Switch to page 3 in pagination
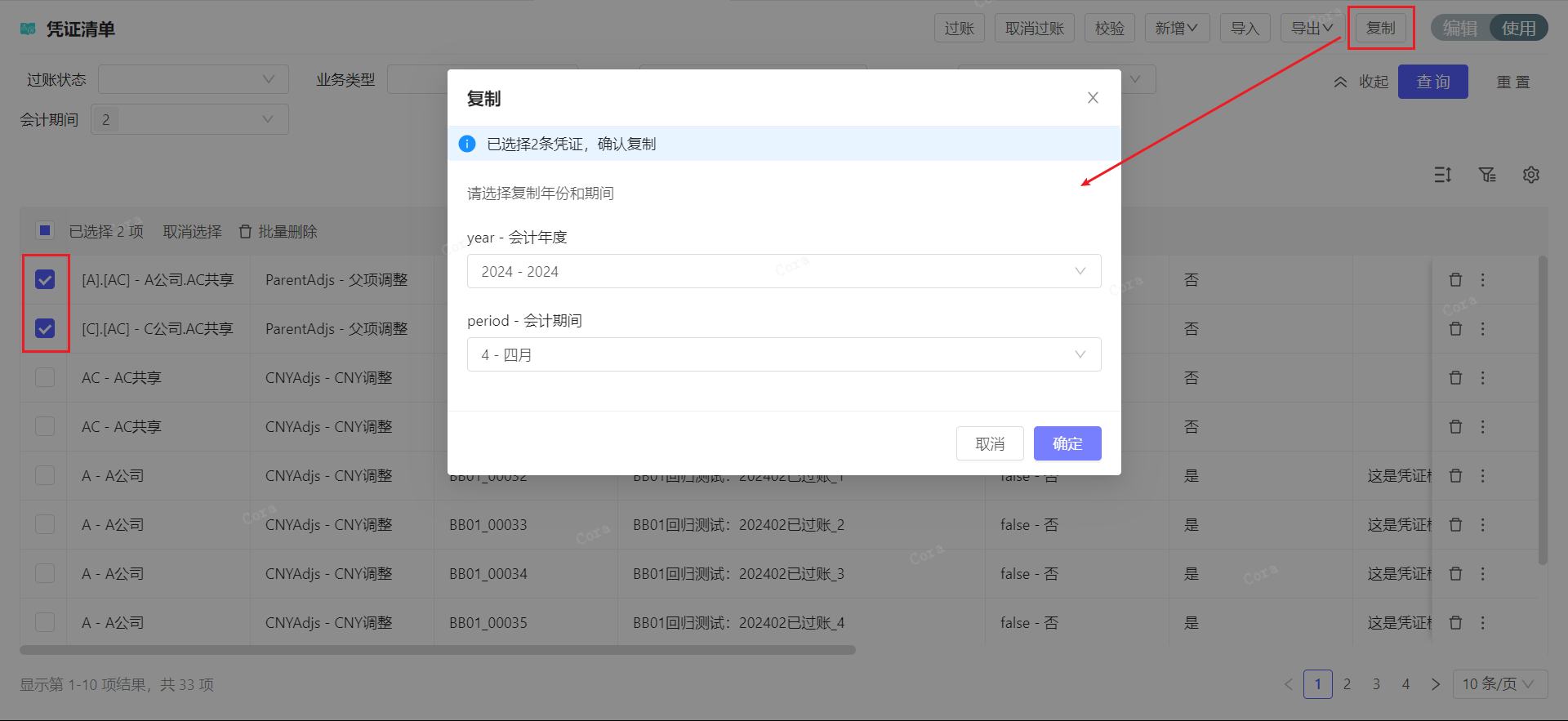Viewport: 1568px width, 721px height. point(1376,684)
